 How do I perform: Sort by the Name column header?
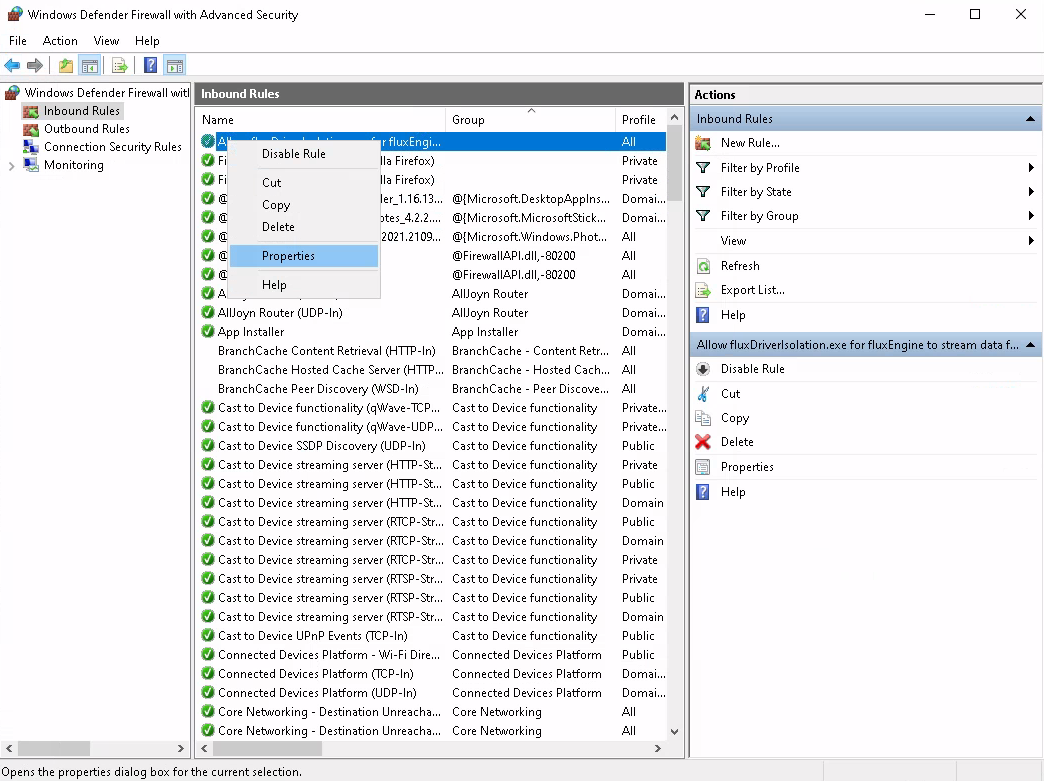click(x=322, y=120)
